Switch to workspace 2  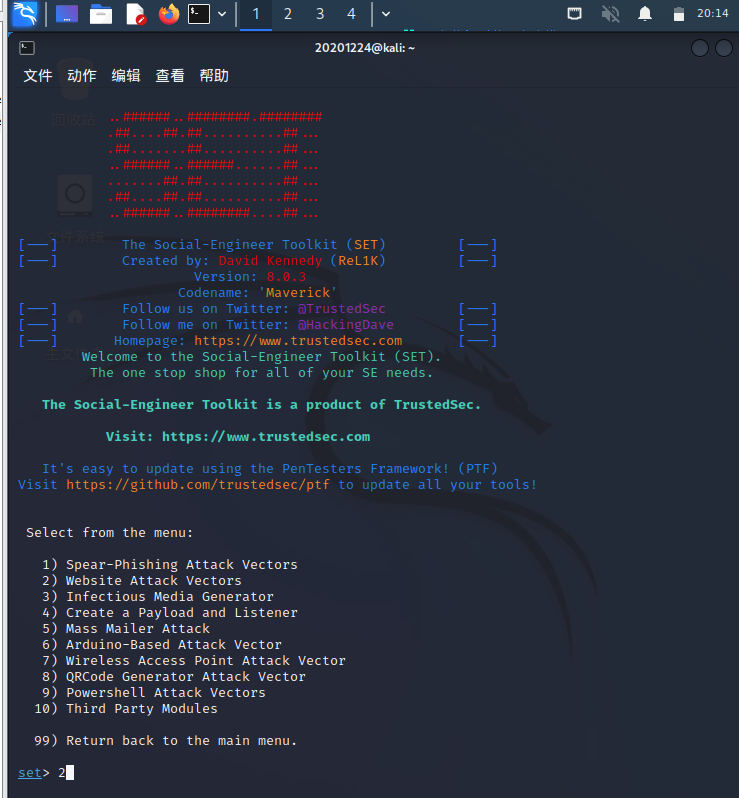pos(288,14)
